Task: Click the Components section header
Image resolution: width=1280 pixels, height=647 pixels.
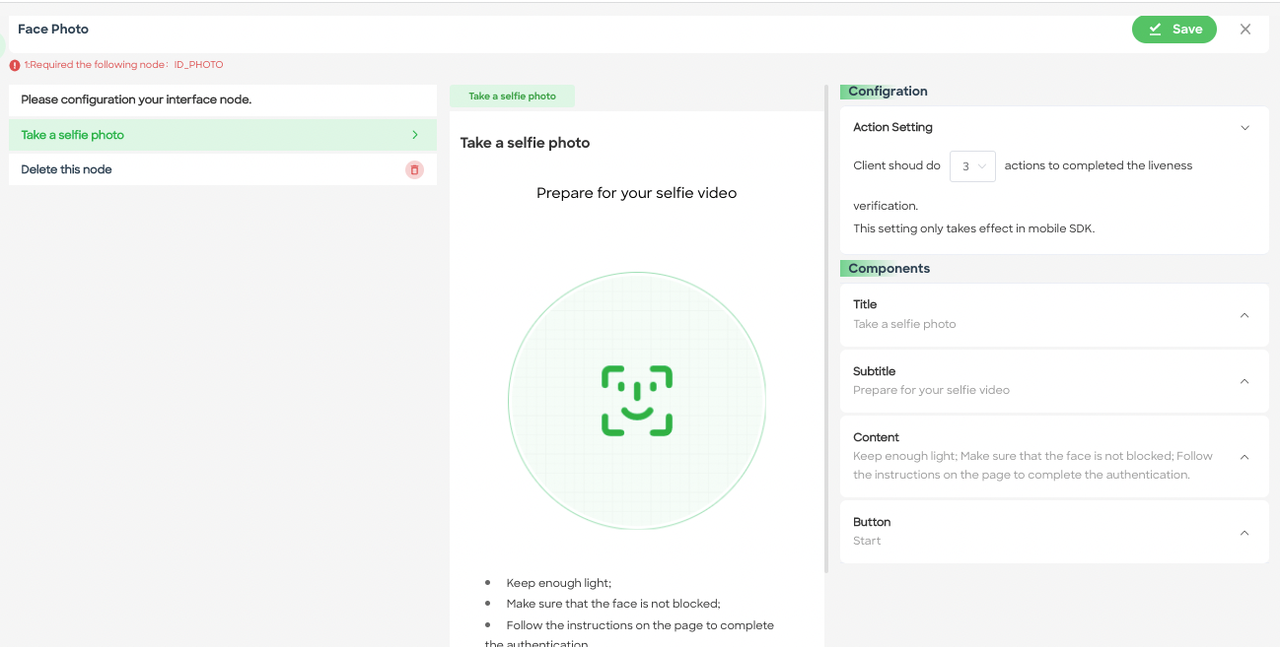Action: [888, 268]
